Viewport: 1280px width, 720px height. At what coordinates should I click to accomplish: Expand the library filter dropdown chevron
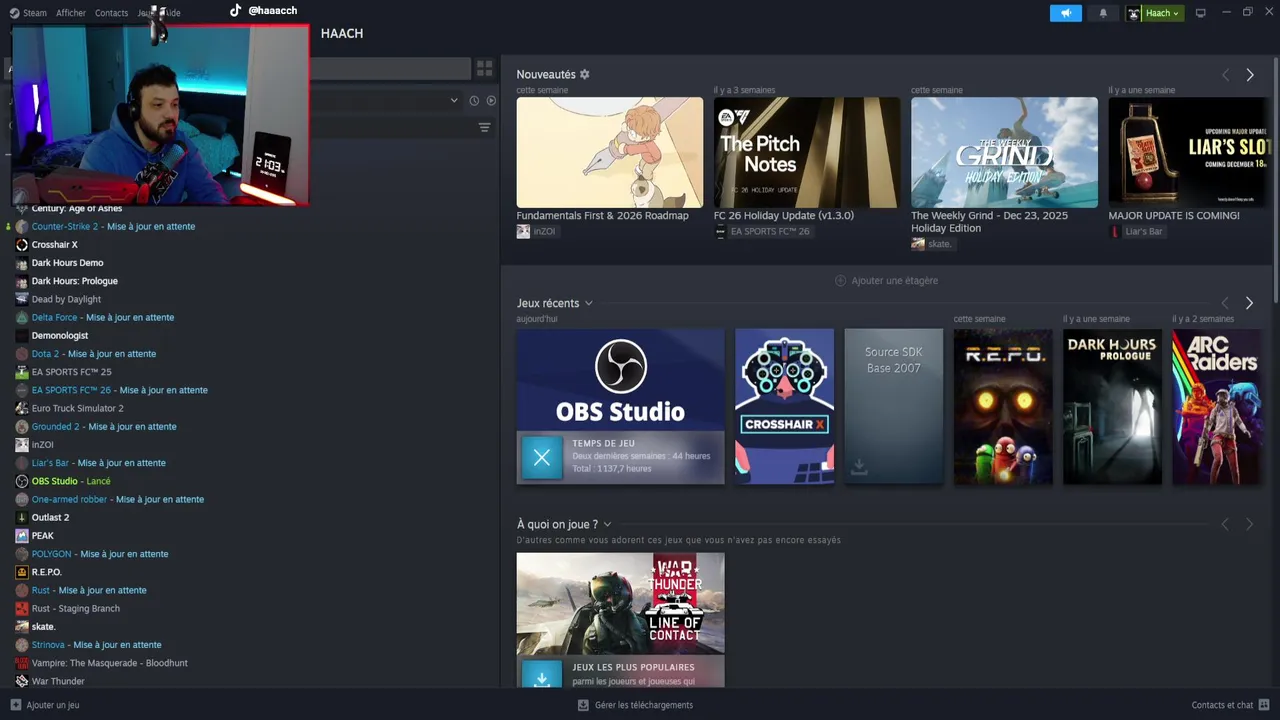(x=454, y=100)
